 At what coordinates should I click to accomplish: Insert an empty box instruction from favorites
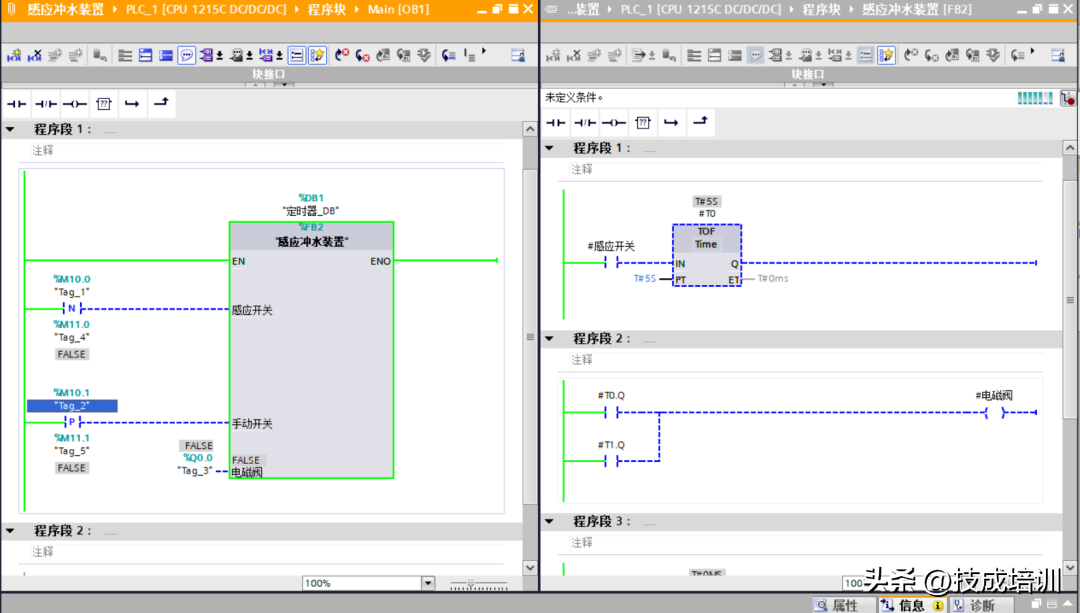tap(104, 103)
